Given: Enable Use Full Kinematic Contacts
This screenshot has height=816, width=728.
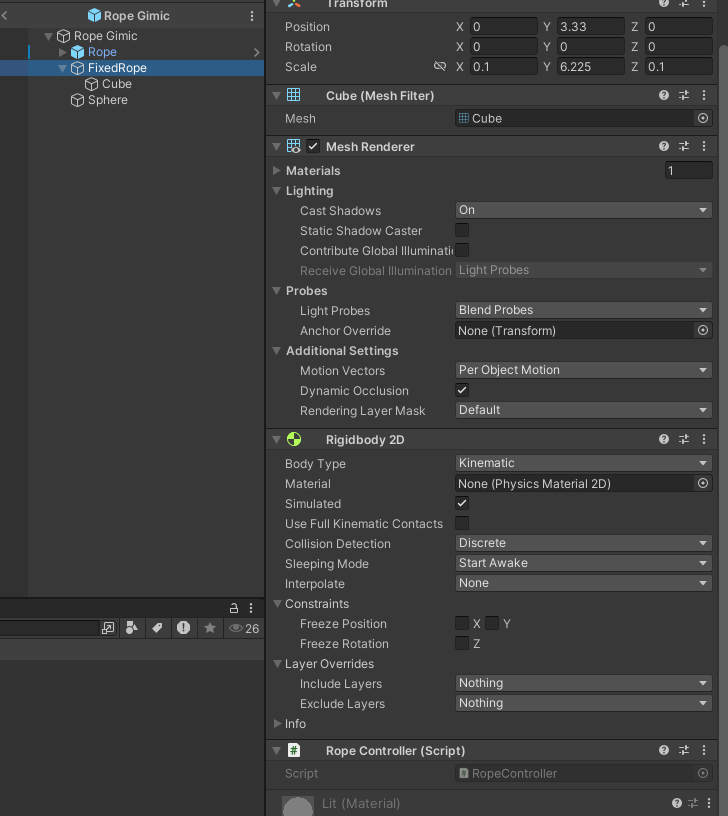Looking at the screenshot, I should click(x=462, y=522).
